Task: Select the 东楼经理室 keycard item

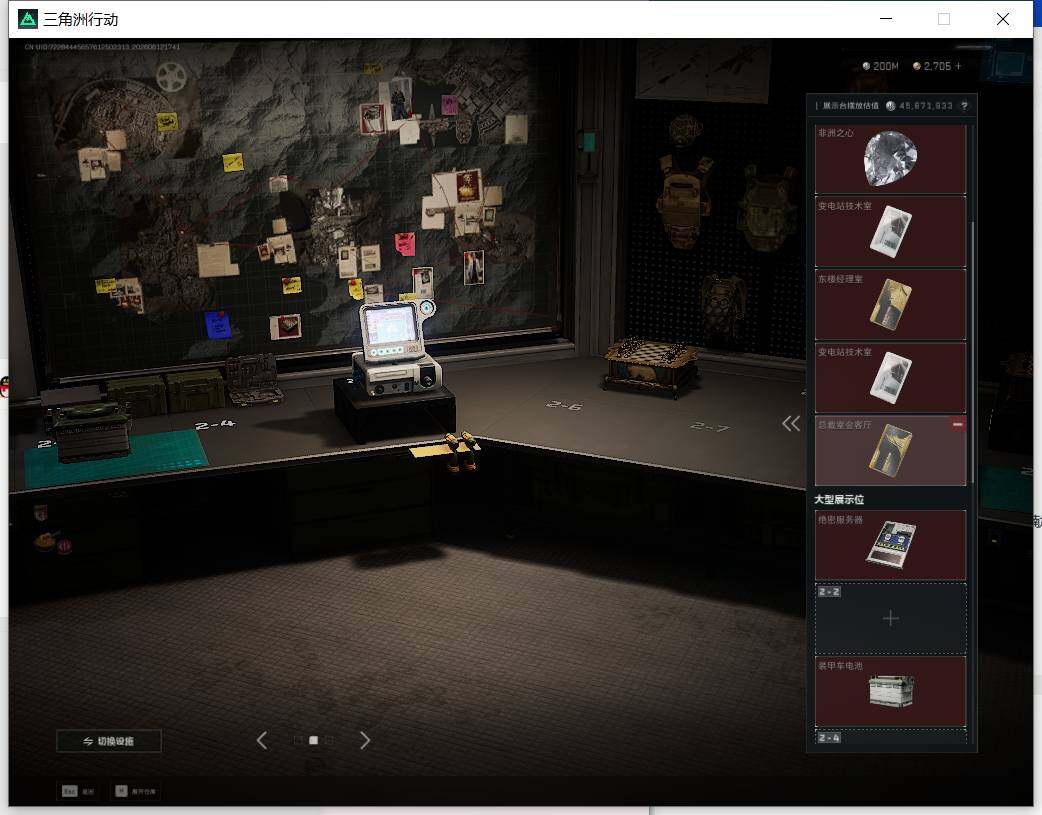Action: point(890,304)
